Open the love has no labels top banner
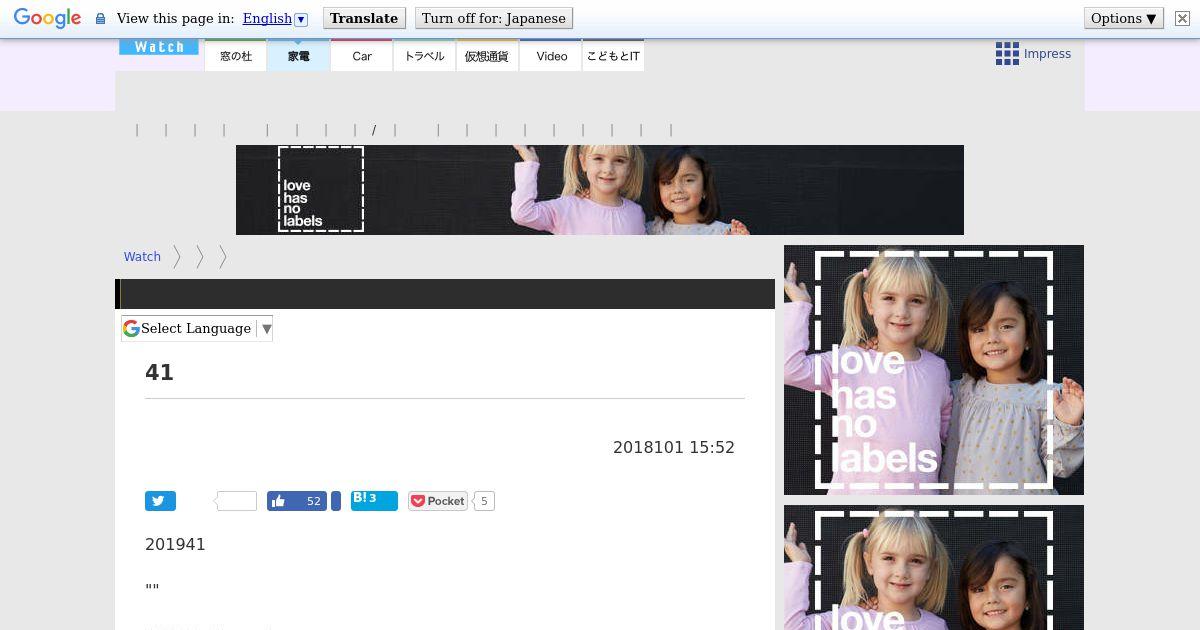 point(600,190)
